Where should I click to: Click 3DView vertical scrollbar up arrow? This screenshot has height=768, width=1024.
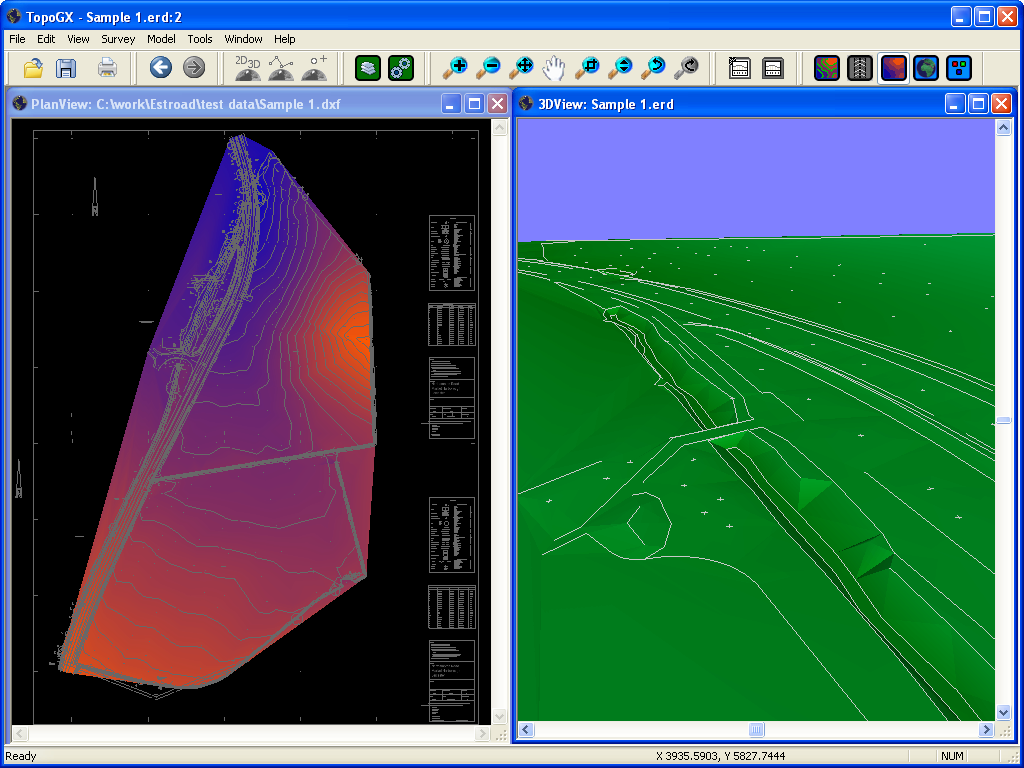pos(1004,127)
